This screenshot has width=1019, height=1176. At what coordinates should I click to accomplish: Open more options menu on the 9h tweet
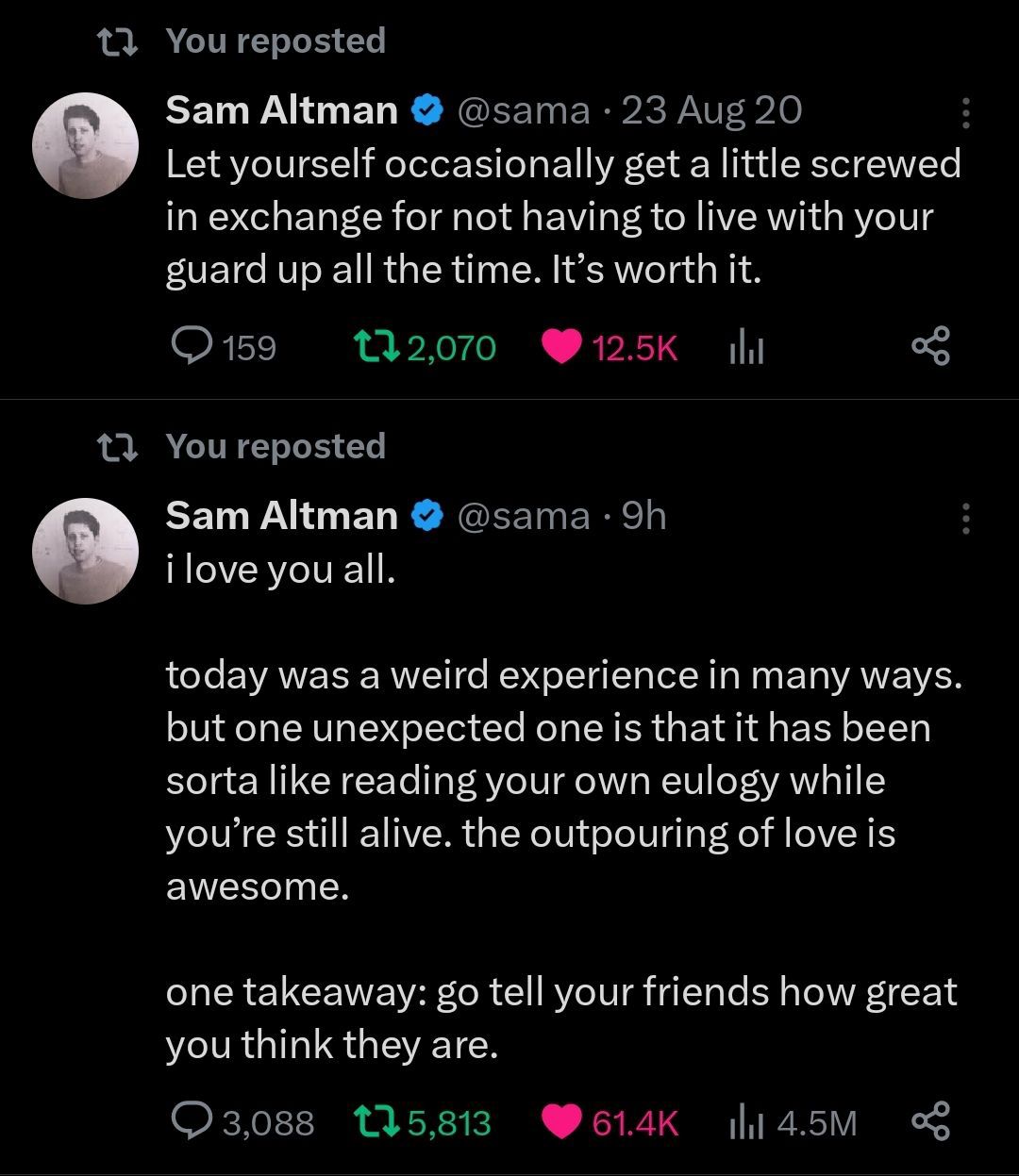coord(964,518)
